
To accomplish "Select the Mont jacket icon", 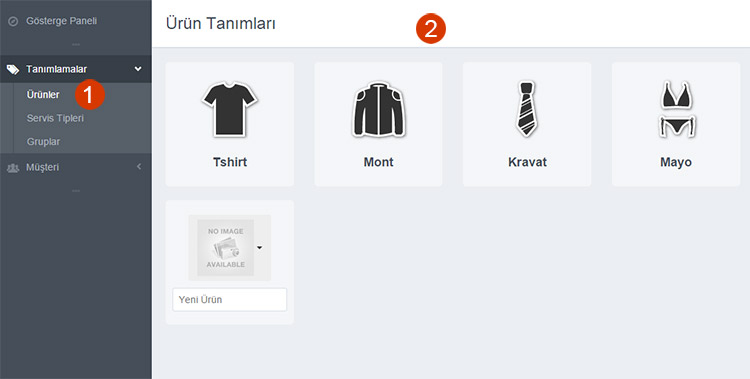I will pos(378,109).
